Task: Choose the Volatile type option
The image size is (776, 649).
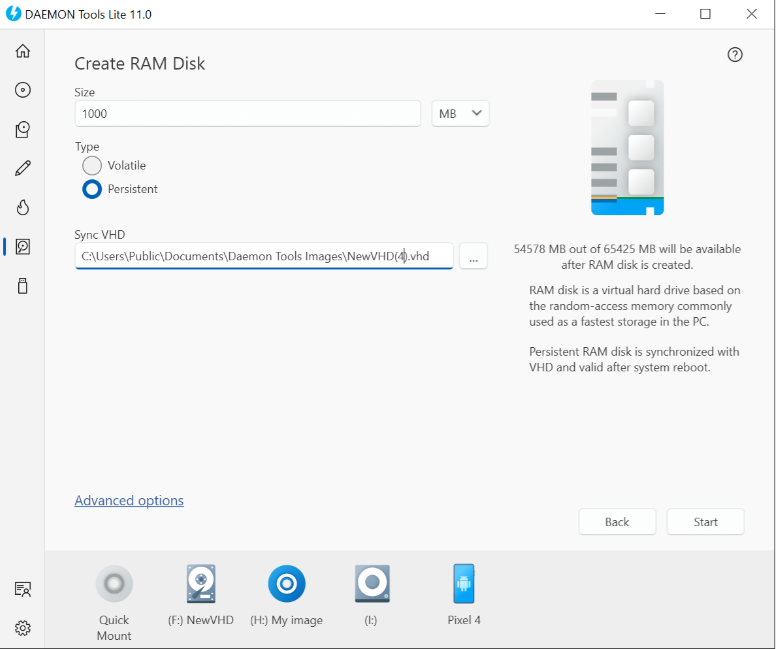Action: [x=92, y=165]
